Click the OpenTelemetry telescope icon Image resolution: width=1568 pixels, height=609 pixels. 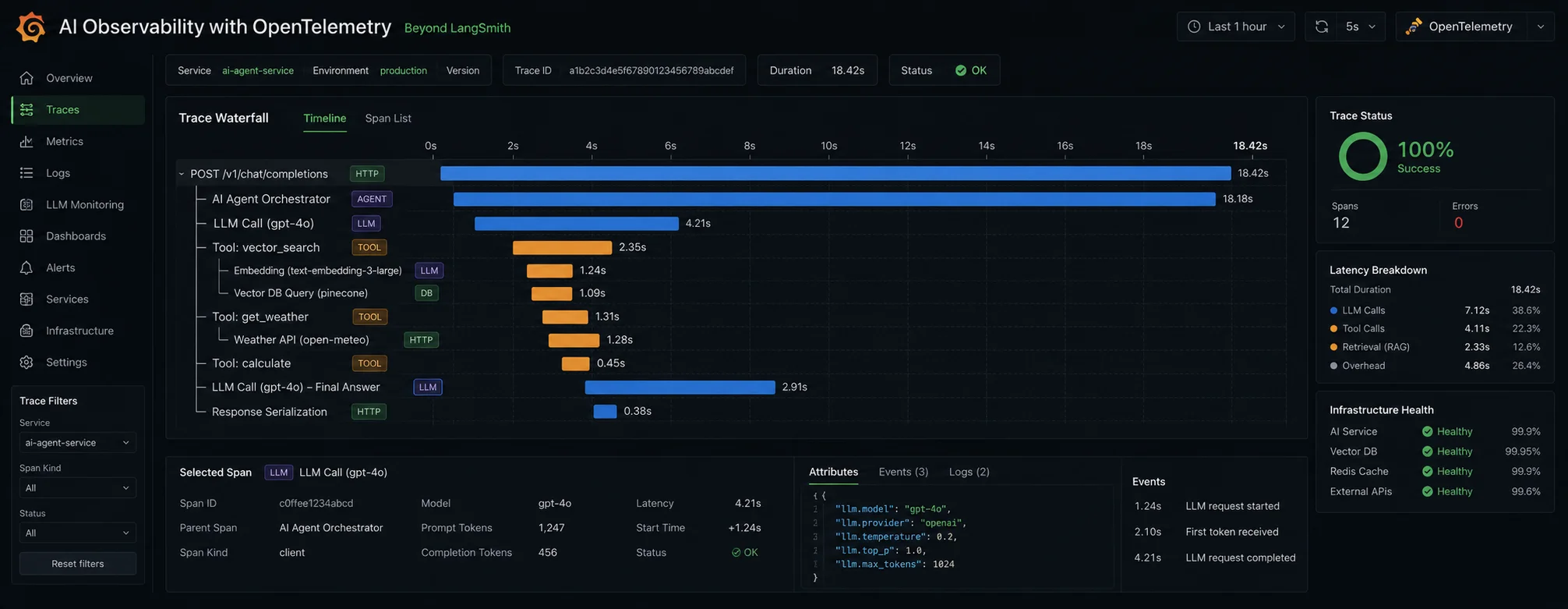pyautogui.click(x=1414, y=27)
